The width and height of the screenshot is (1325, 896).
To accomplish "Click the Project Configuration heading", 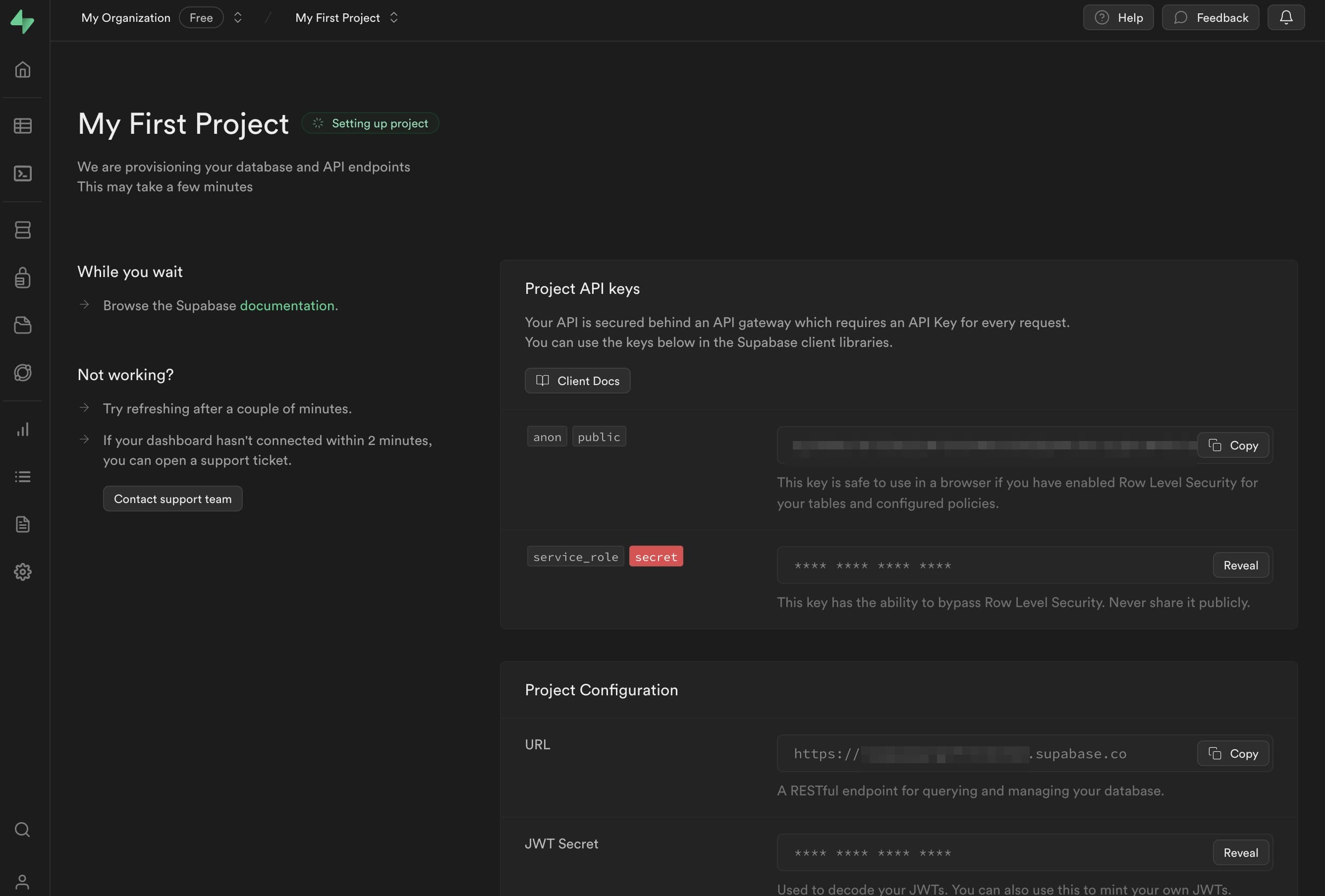I will tap(602, 689).
